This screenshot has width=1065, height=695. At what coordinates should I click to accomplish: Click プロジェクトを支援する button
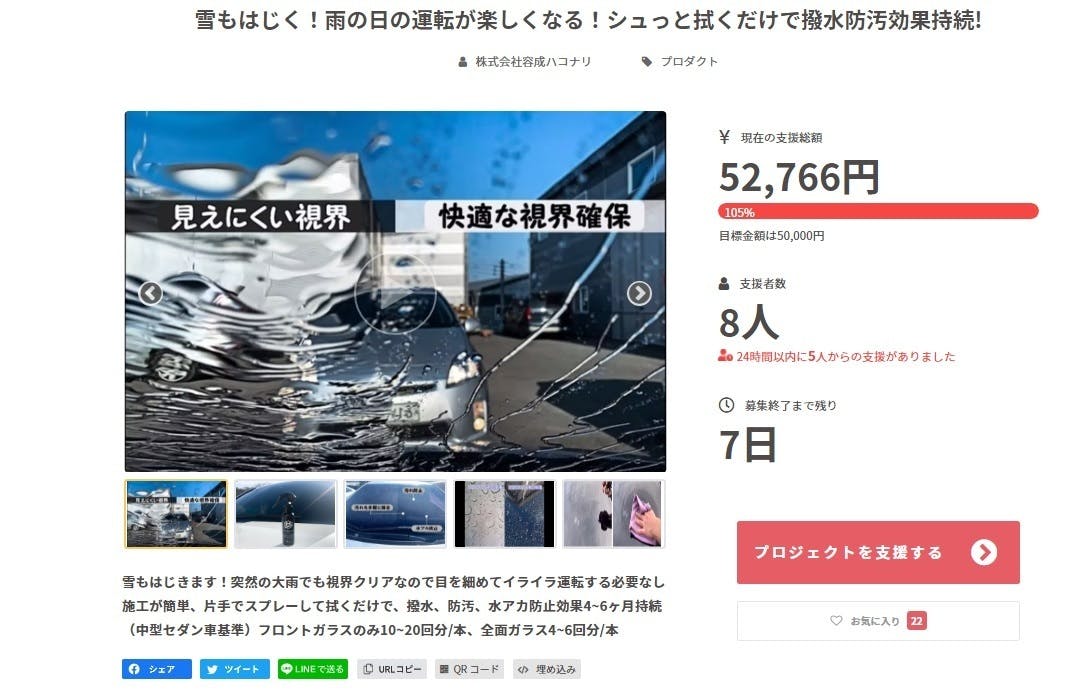pyautogui.click(x=878, y=552)
